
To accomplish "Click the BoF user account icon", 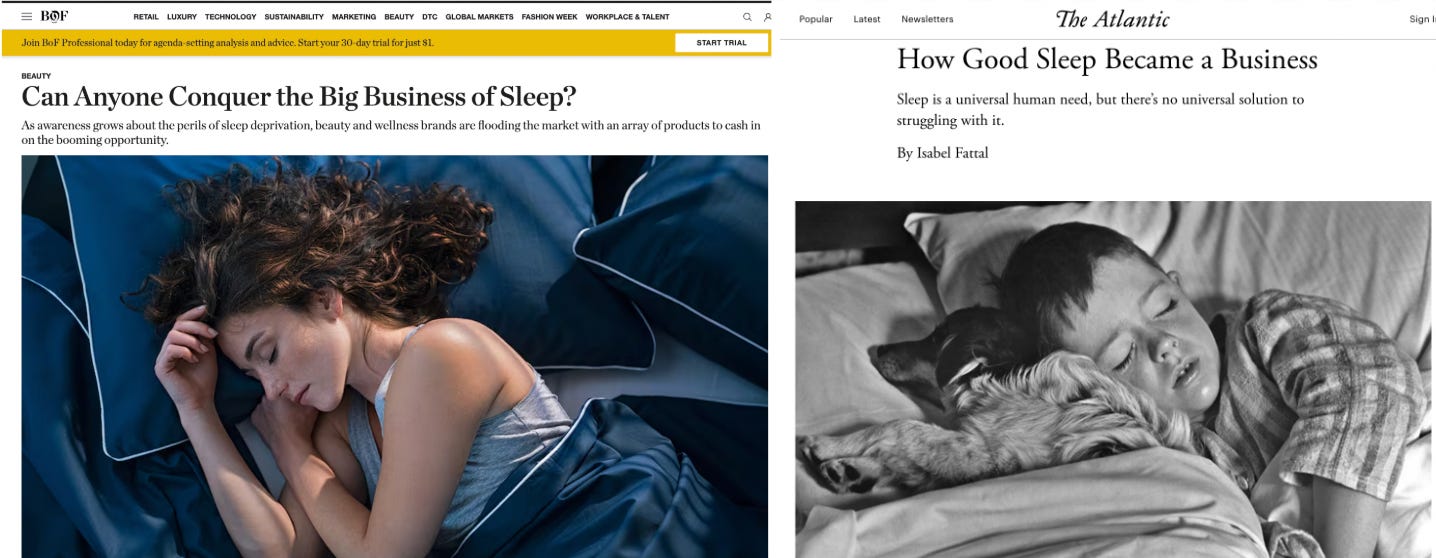I will (x=767, y=17).
